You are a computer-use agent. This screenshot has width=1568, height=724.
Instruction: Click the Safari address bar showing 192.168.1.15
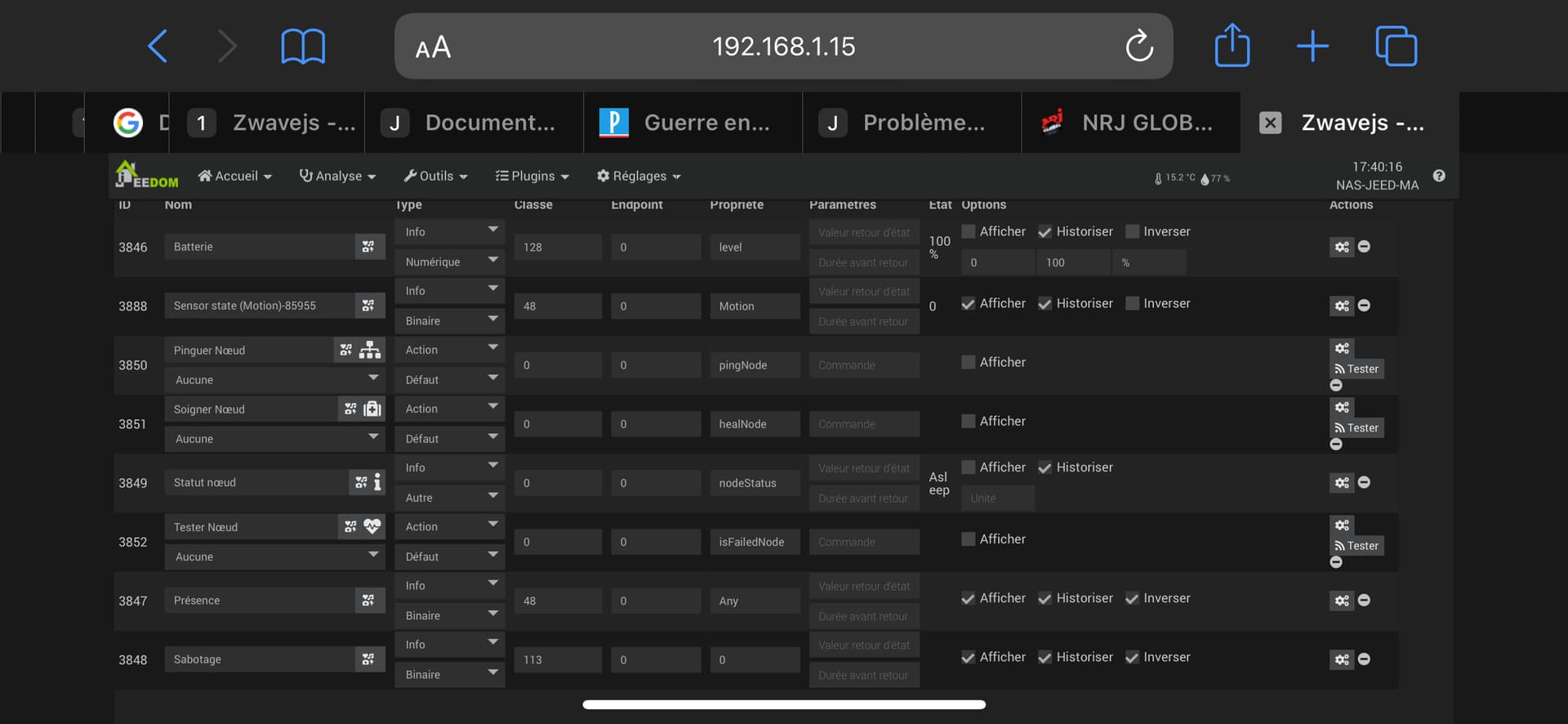[x=784, y=46]
